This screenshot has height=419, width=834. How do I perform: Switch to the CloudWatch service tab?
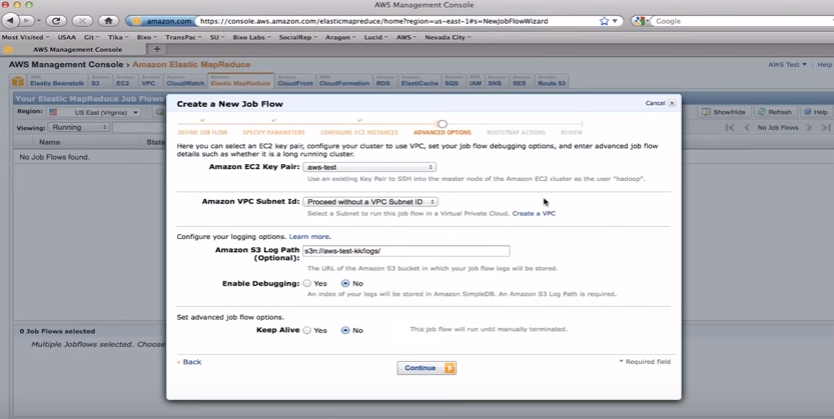(x=185, y=81)
